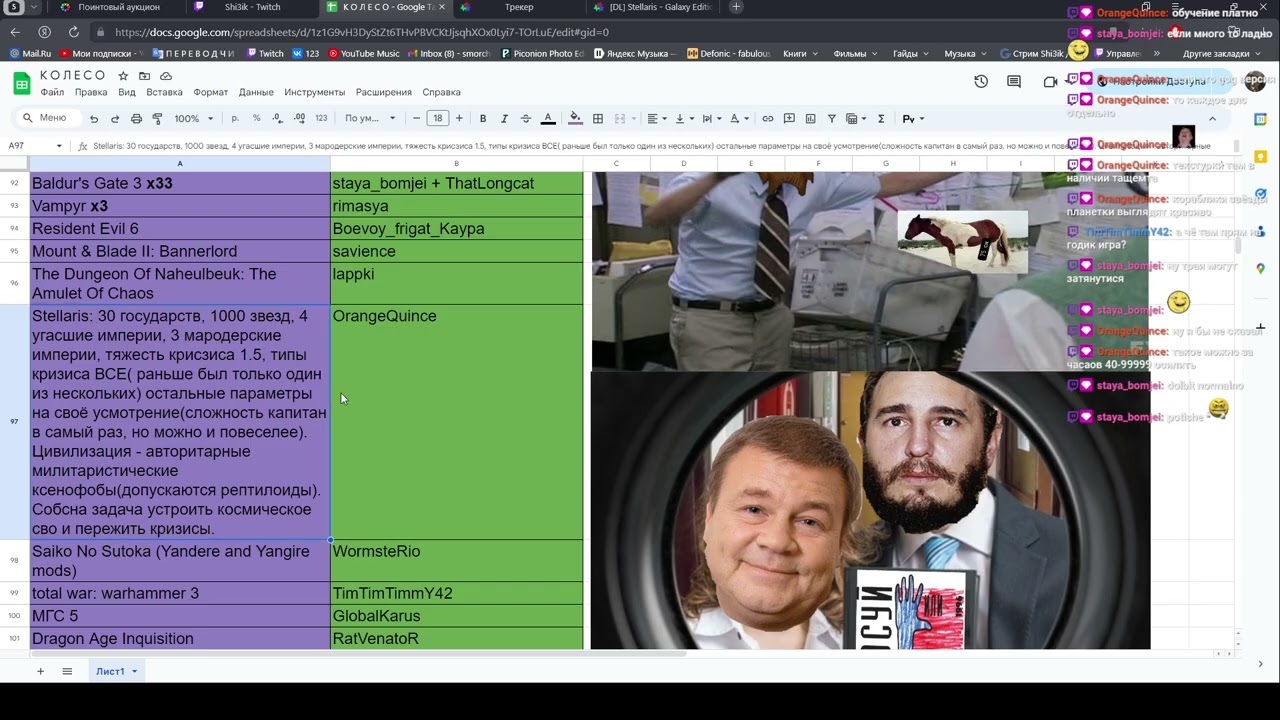Click the Меню search box
This screenshot has height=720, width=1280.
pyautogui.click(x=47, y=118)
